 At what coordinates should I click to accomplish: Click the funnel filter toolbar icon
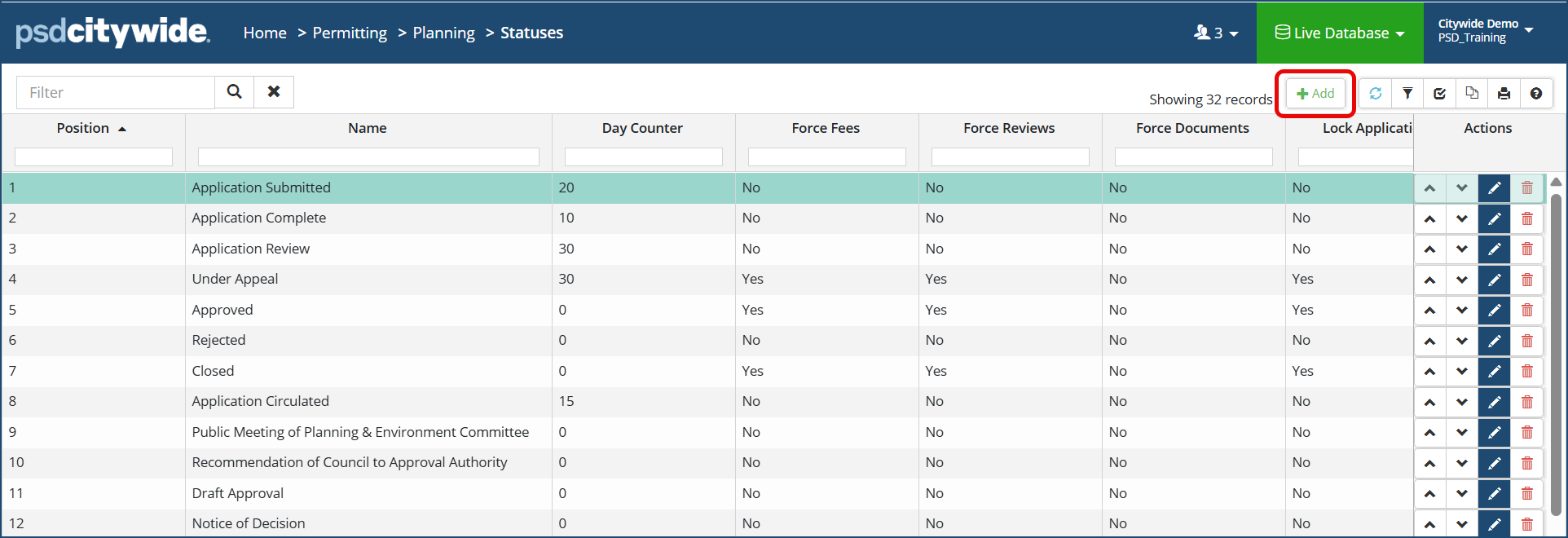pyautogui.click(x=1407, y=94)
